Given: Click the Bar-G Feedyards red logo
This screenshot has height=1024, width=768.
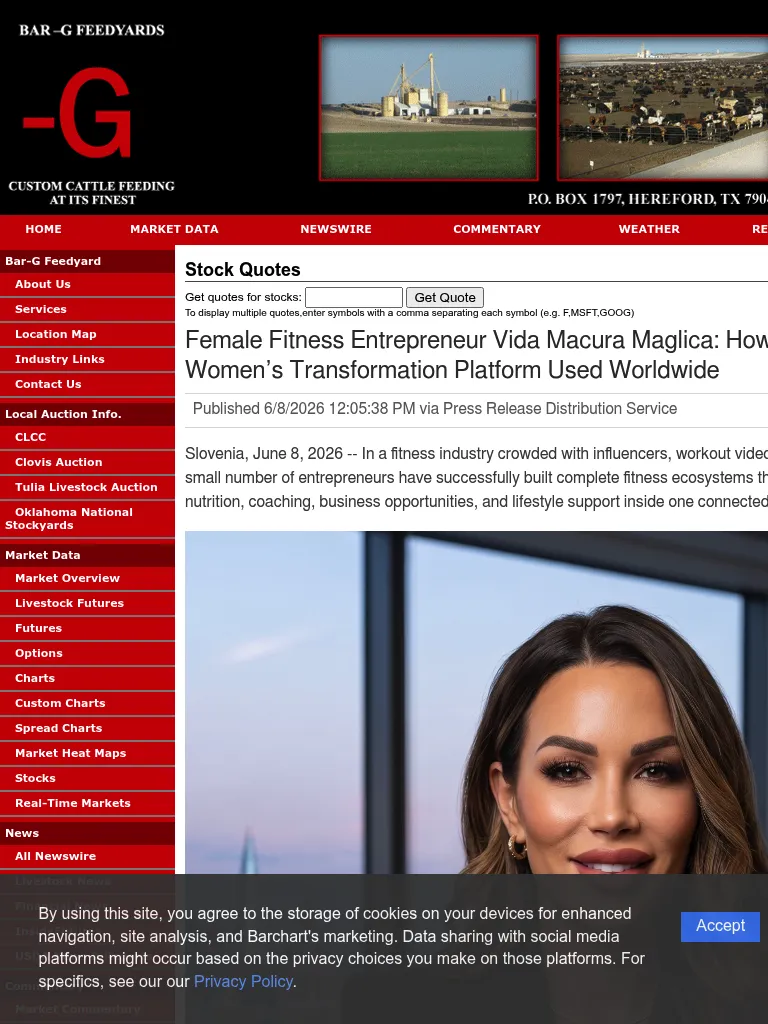Looking at the screenshot, I should point(77,112).
